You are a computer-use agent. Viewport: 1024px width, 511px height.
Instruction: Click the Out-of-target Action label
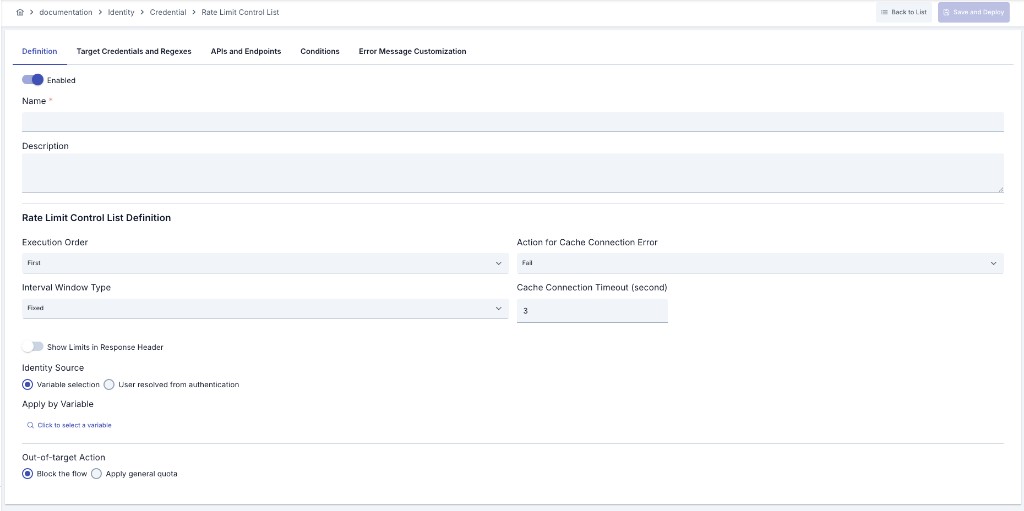pyautogui.click(x=64, y=457)
